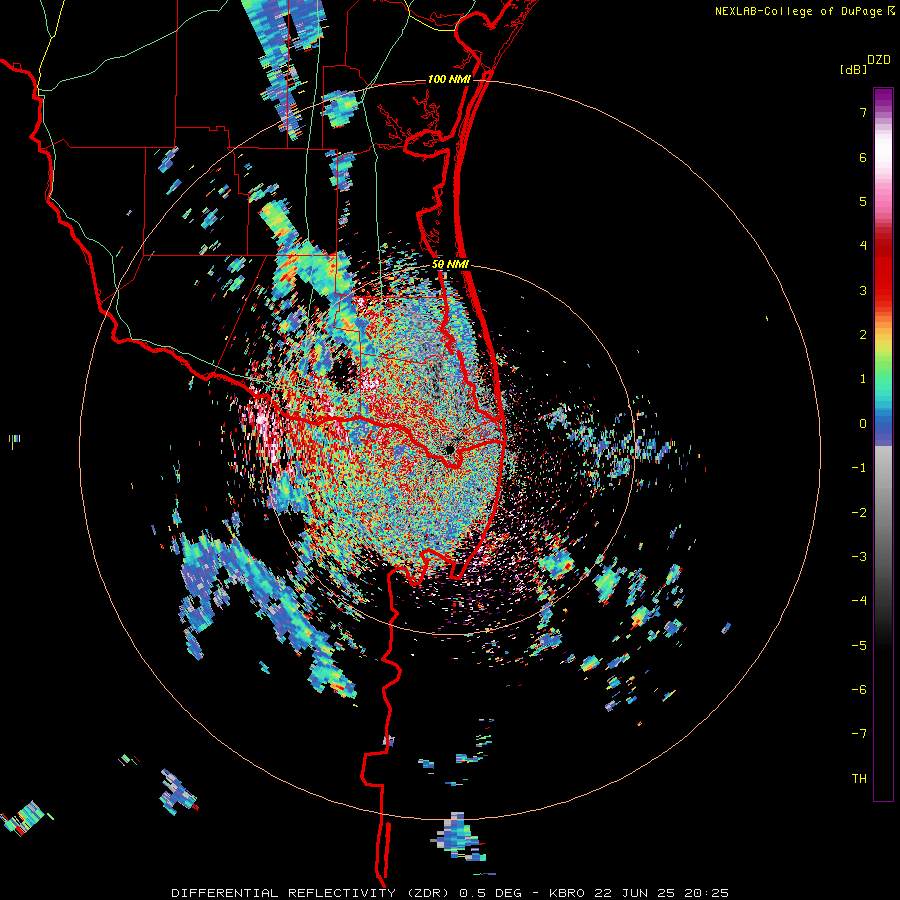This screenshot has height=900, width=900.
Task: Click the -3 value on the dB scale
Action: 859,557
